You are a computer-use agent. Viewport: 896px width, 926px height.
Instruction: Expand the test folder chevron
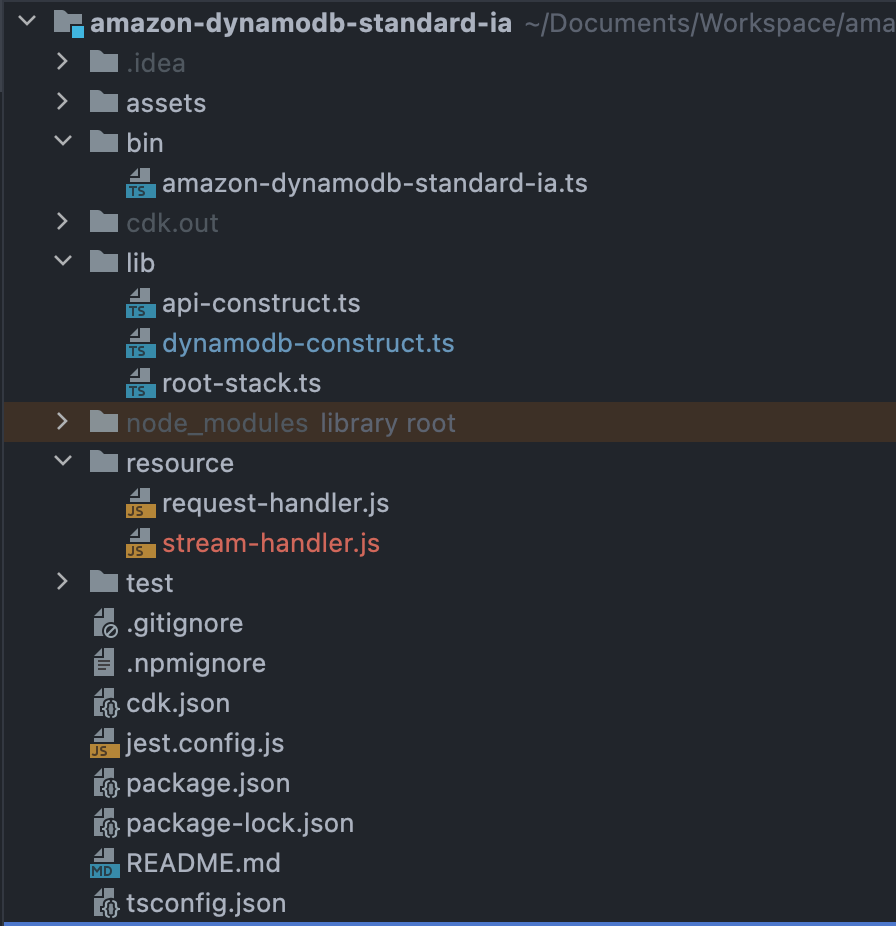tap(63, 582)
